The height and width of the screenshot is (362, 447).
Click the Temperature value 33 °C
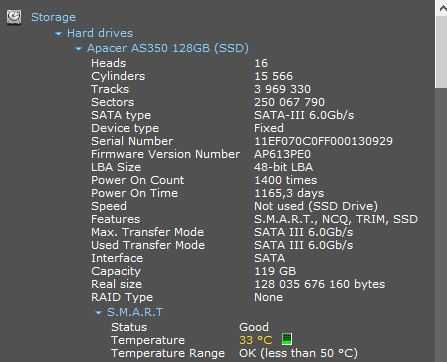pyautogui.click(x=256, y=340)
